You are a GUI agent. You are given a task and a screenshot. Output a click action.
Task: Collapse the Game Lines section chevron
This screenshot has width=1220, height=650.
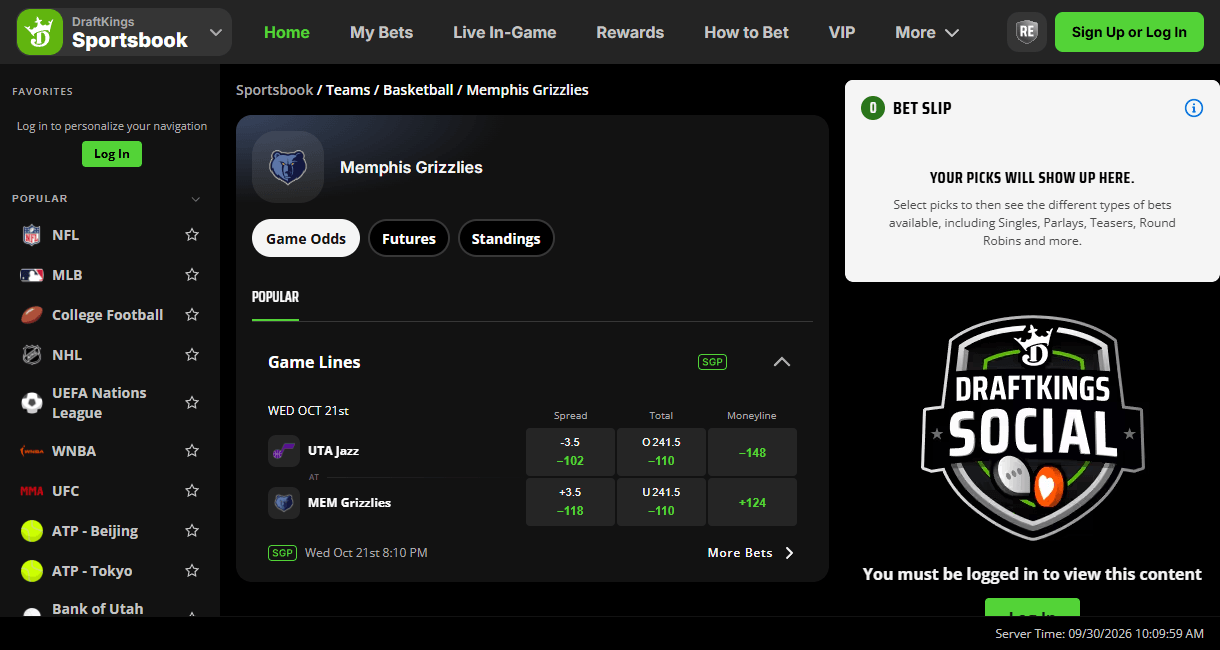(782, 362)
